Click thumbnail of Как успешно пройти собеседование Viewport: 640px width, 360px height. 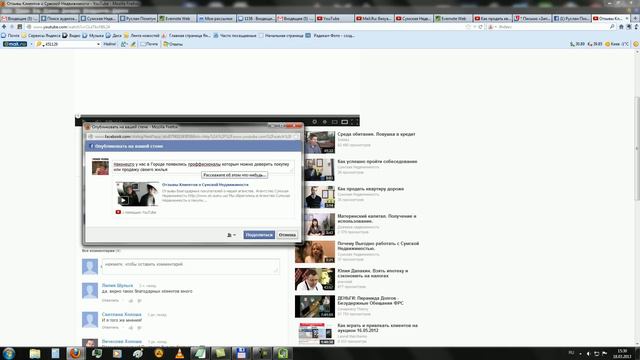(320, 169)
